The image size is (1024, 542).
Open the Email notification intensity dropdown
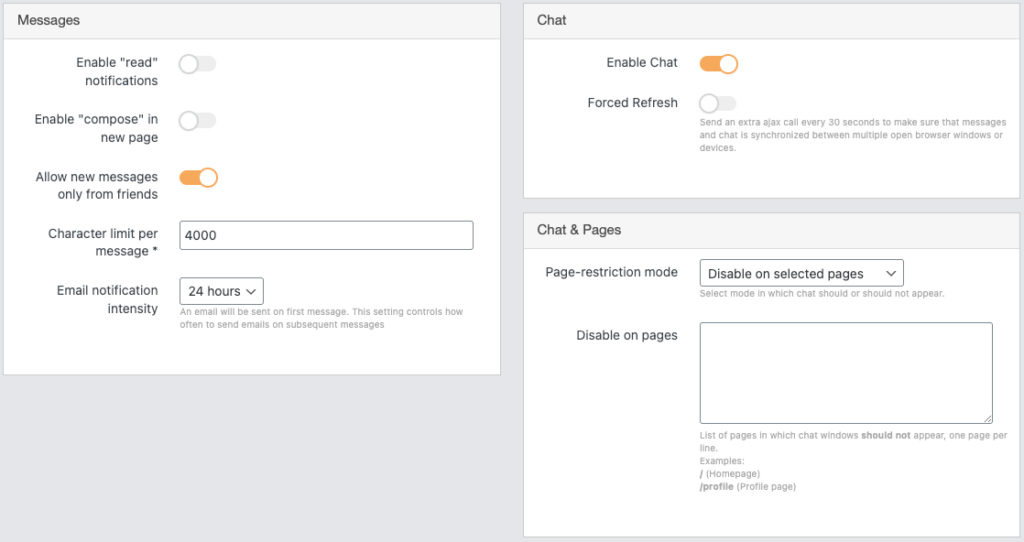[x=221, y=291]
